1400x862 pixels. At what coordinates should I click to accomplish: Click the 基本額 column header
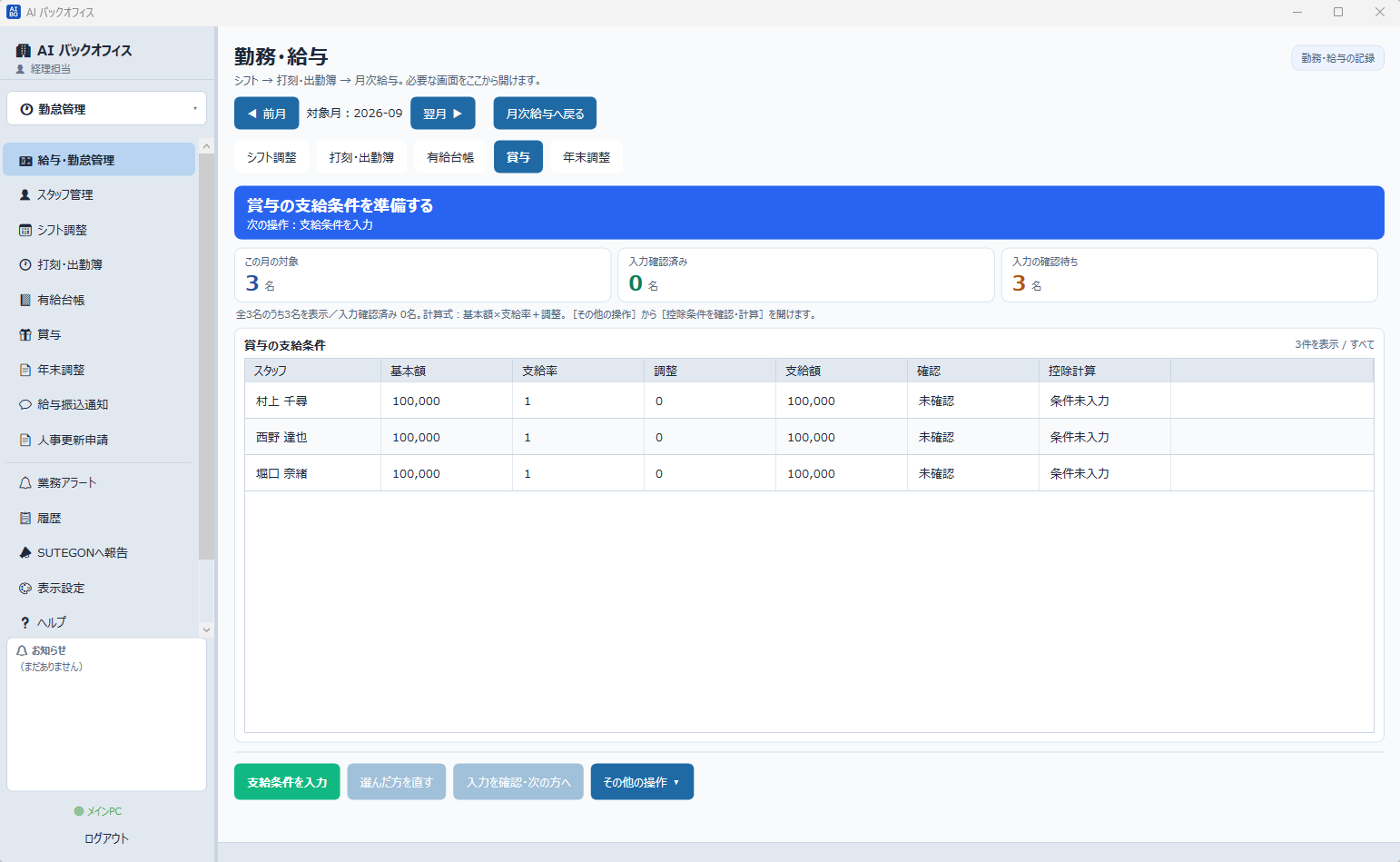447,371
